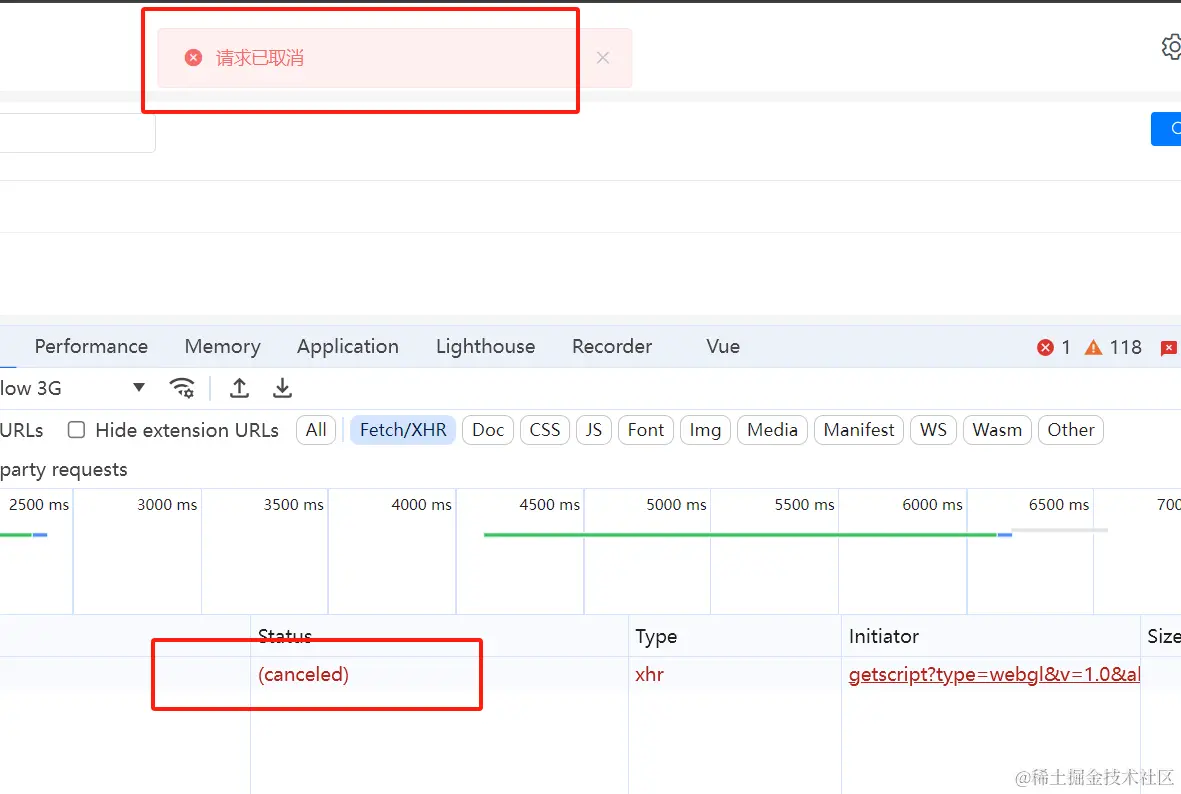Open the getscript?type=webgl initiator link
The width and height of the screenshot is (1181, 794).
(994, 674)
